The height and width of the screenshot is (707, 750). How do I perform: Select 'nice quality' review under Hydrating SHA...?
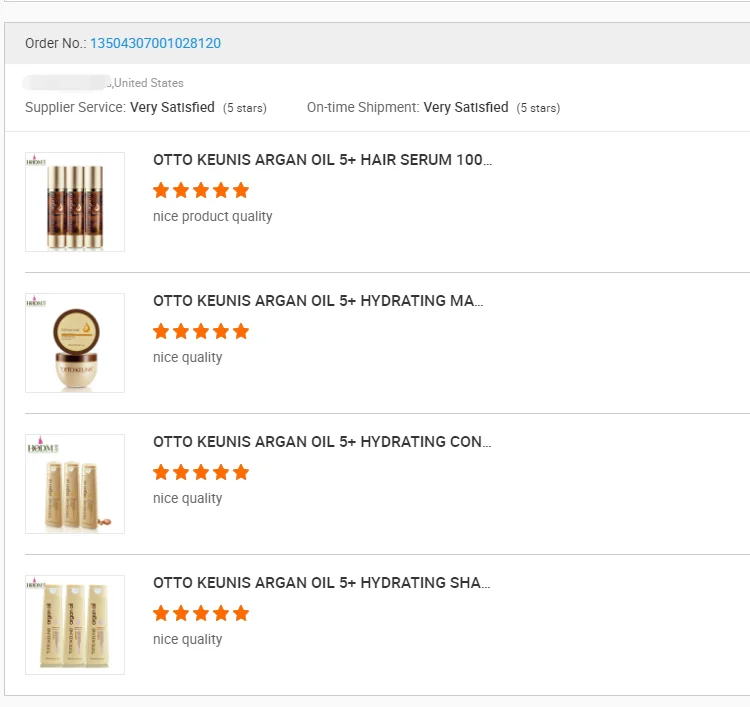pos(188,639)
